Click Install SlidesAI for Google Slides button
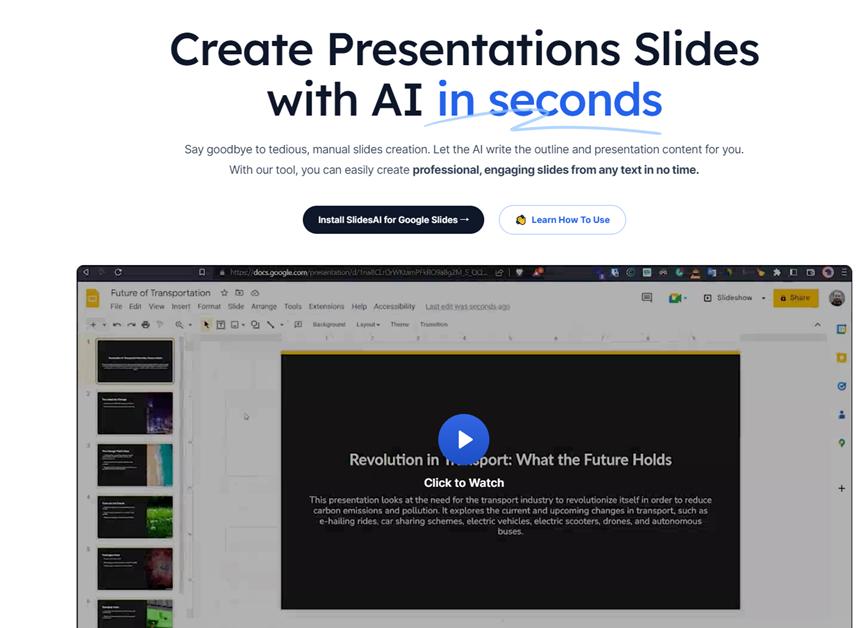 (x=393, y=220)
